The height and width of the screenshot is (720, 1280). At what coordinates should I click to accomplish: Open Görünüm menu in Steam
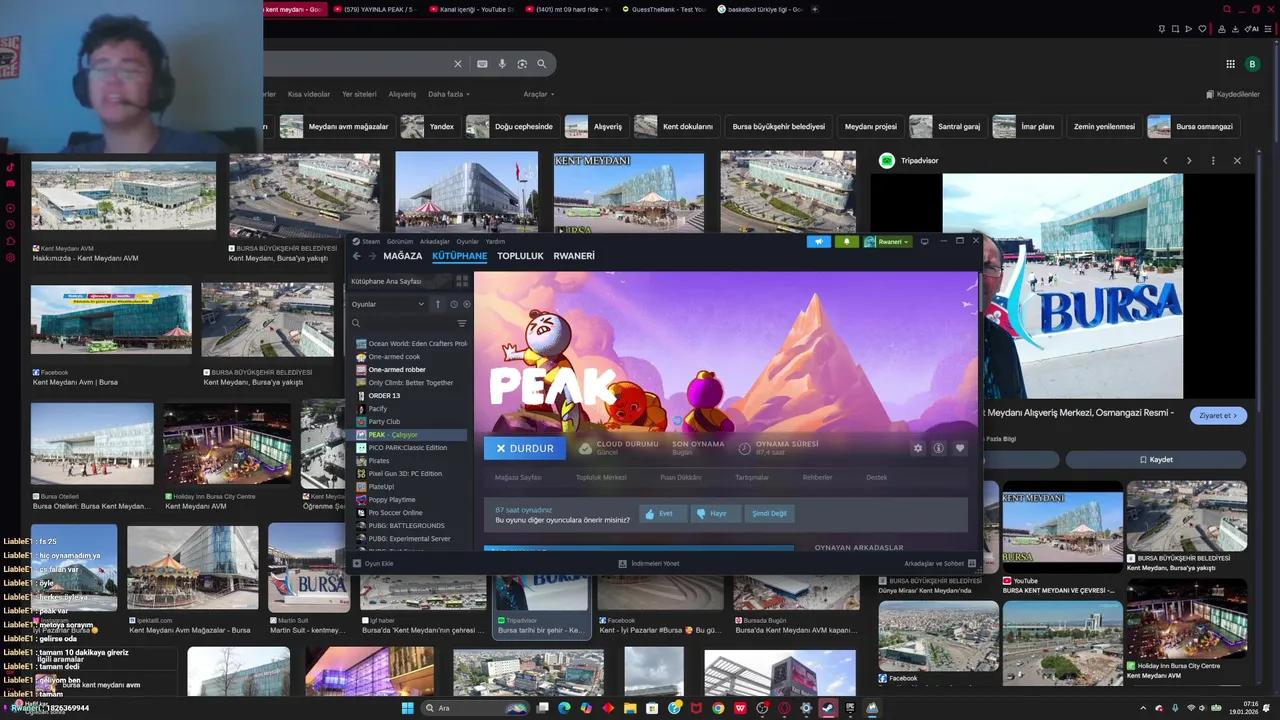pyautogui.click(x=400, y=241)
